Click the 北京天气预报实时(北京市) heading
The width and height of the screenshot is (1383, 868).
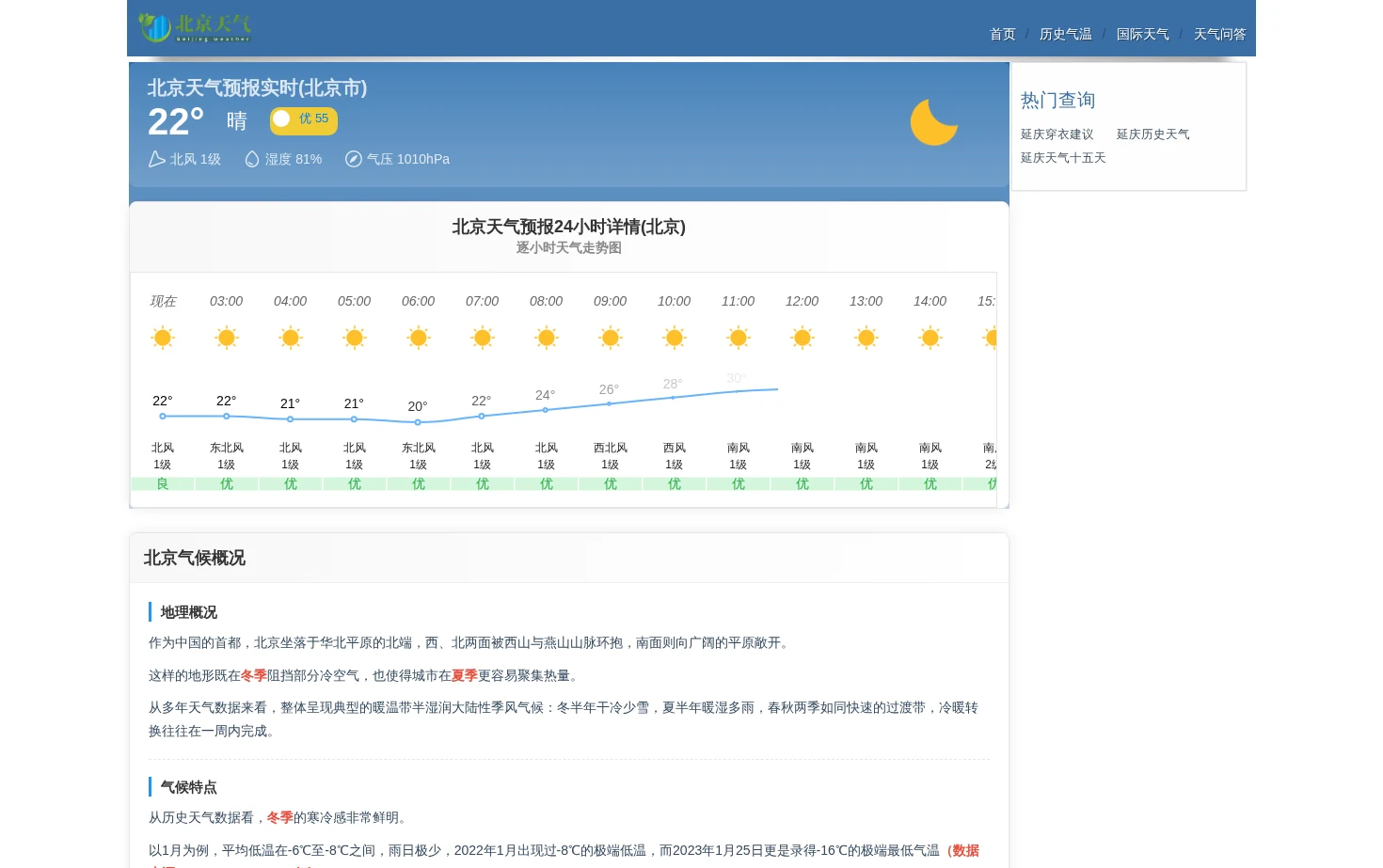pos(257,87)
